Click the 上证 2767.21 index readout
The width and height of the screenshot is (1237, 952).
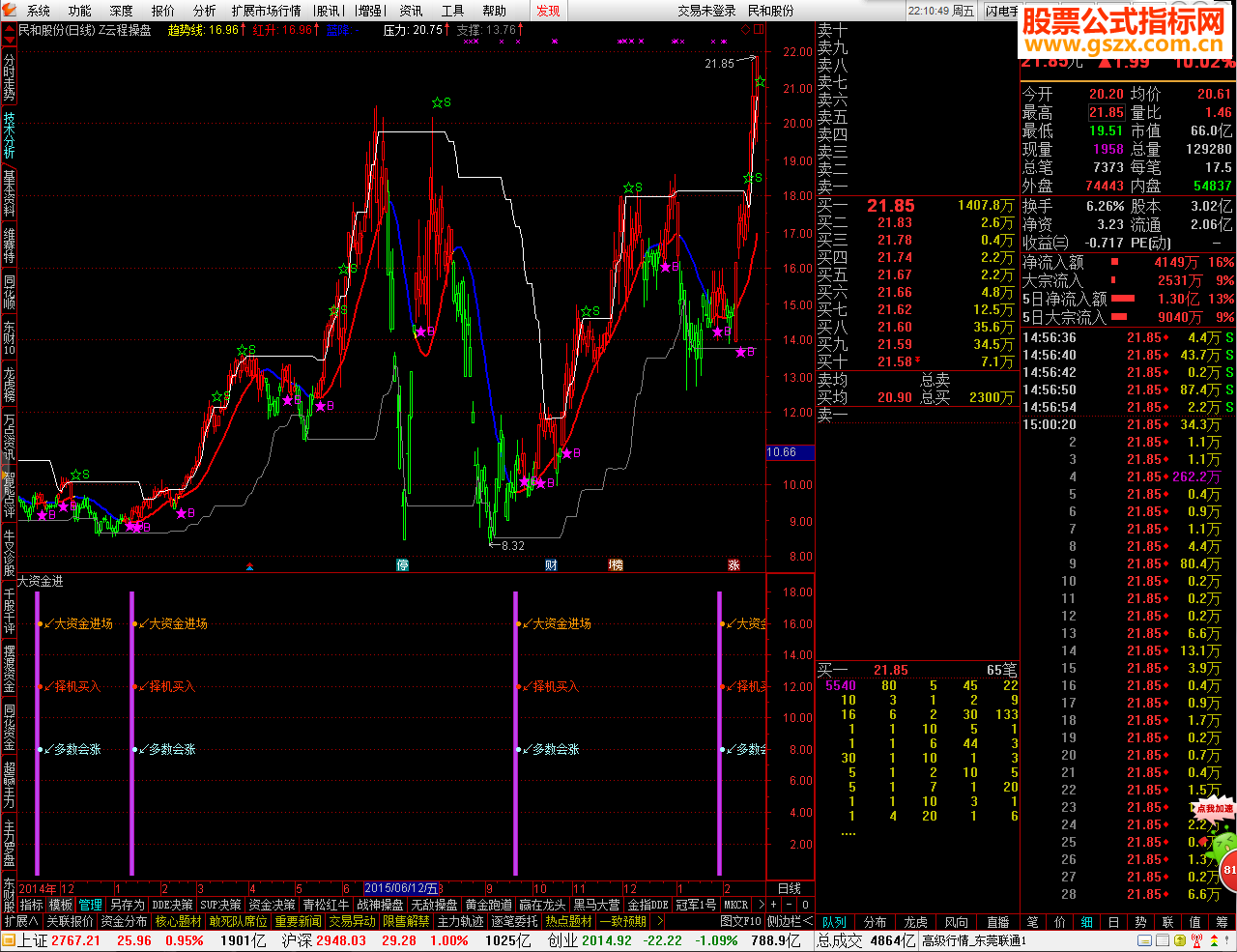pyautogui.click(x=60, y=940)
